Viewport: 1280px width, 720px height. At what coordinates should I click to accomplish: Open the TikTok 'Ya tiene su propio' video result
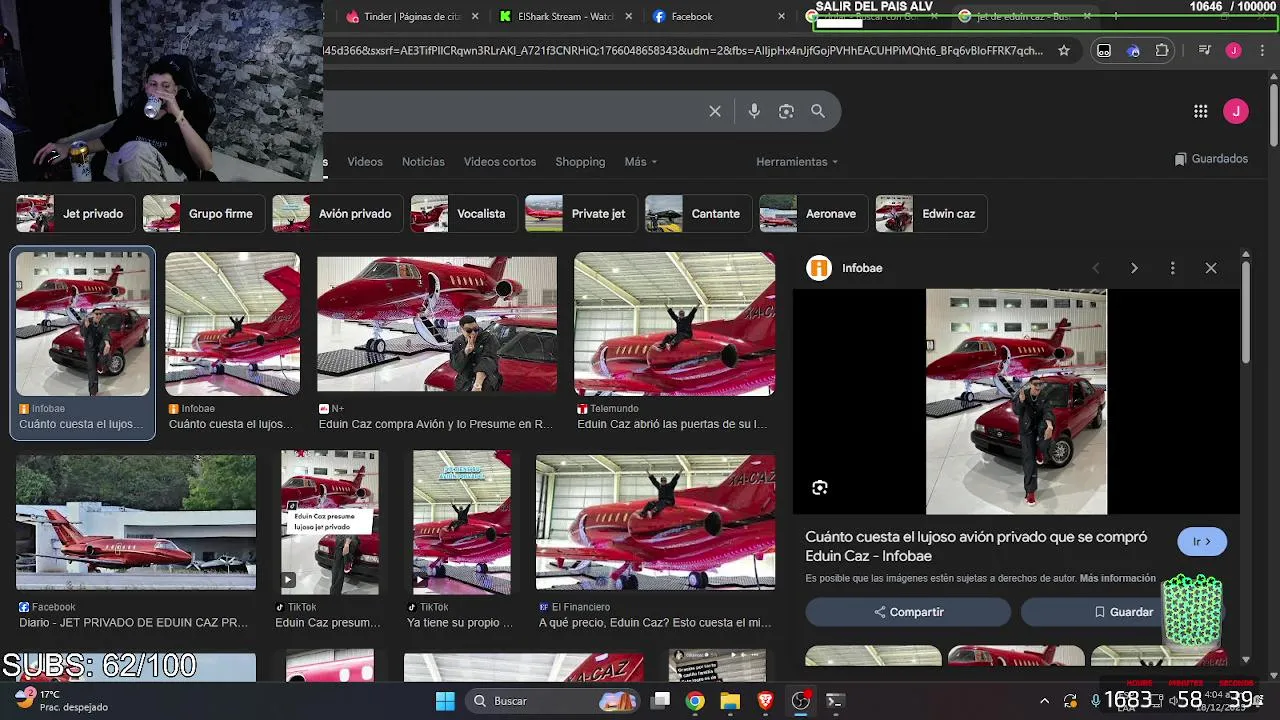(x=462, y=522)
